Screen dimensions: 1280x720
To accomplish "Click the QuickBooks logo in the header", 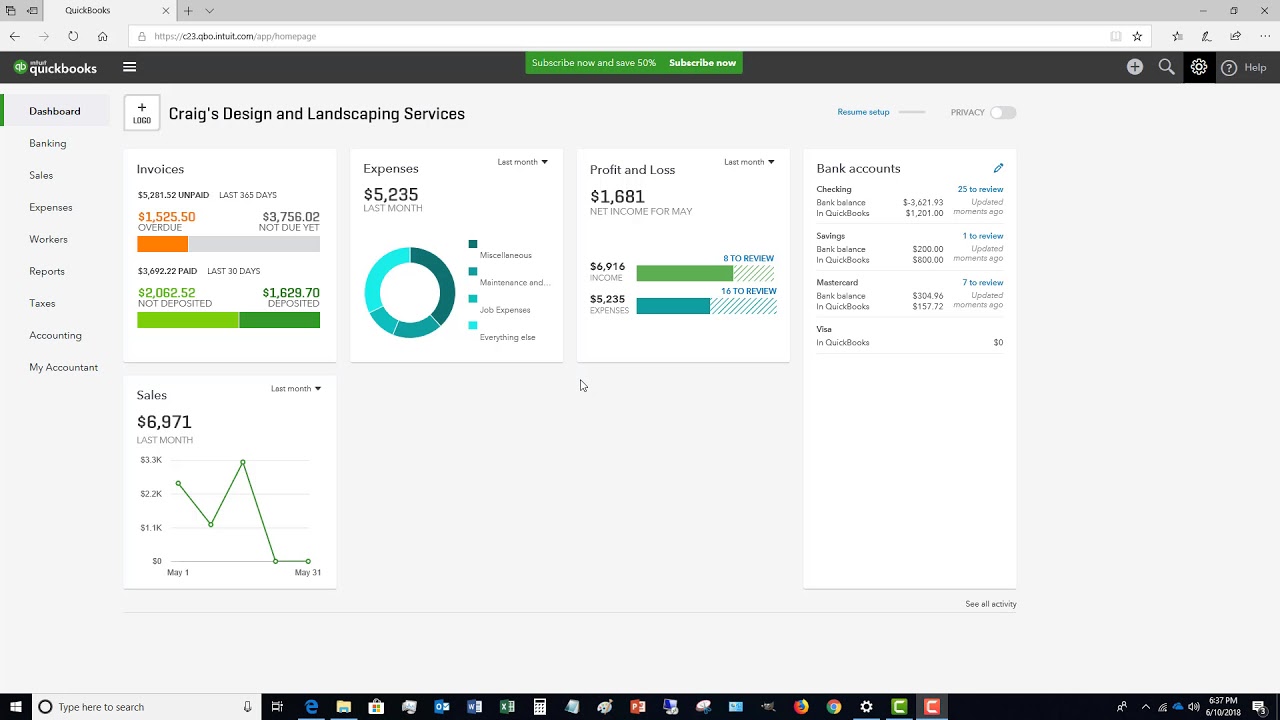I will coord(55,68).
